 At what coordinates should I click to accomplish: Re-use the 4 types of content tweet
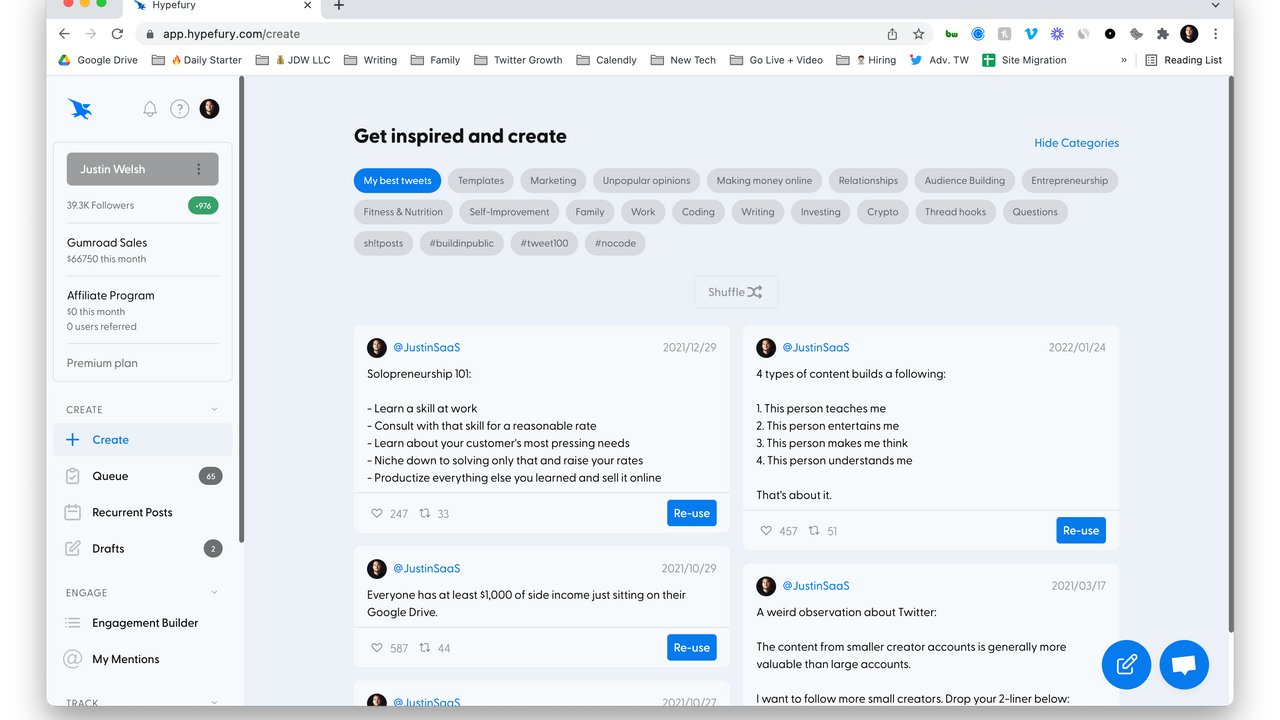coord(1081,531)
